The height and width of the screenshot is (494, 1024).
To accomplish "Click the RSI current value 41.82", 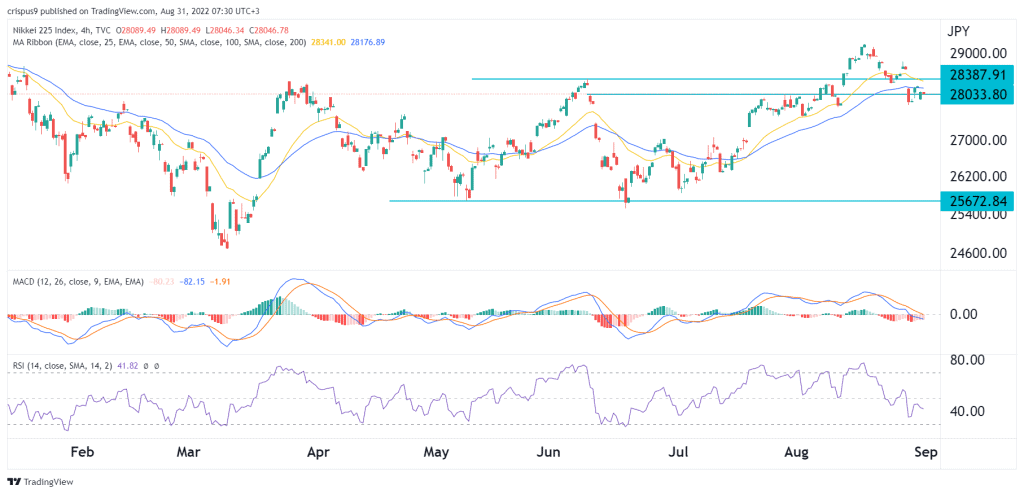I will [127, 367].
